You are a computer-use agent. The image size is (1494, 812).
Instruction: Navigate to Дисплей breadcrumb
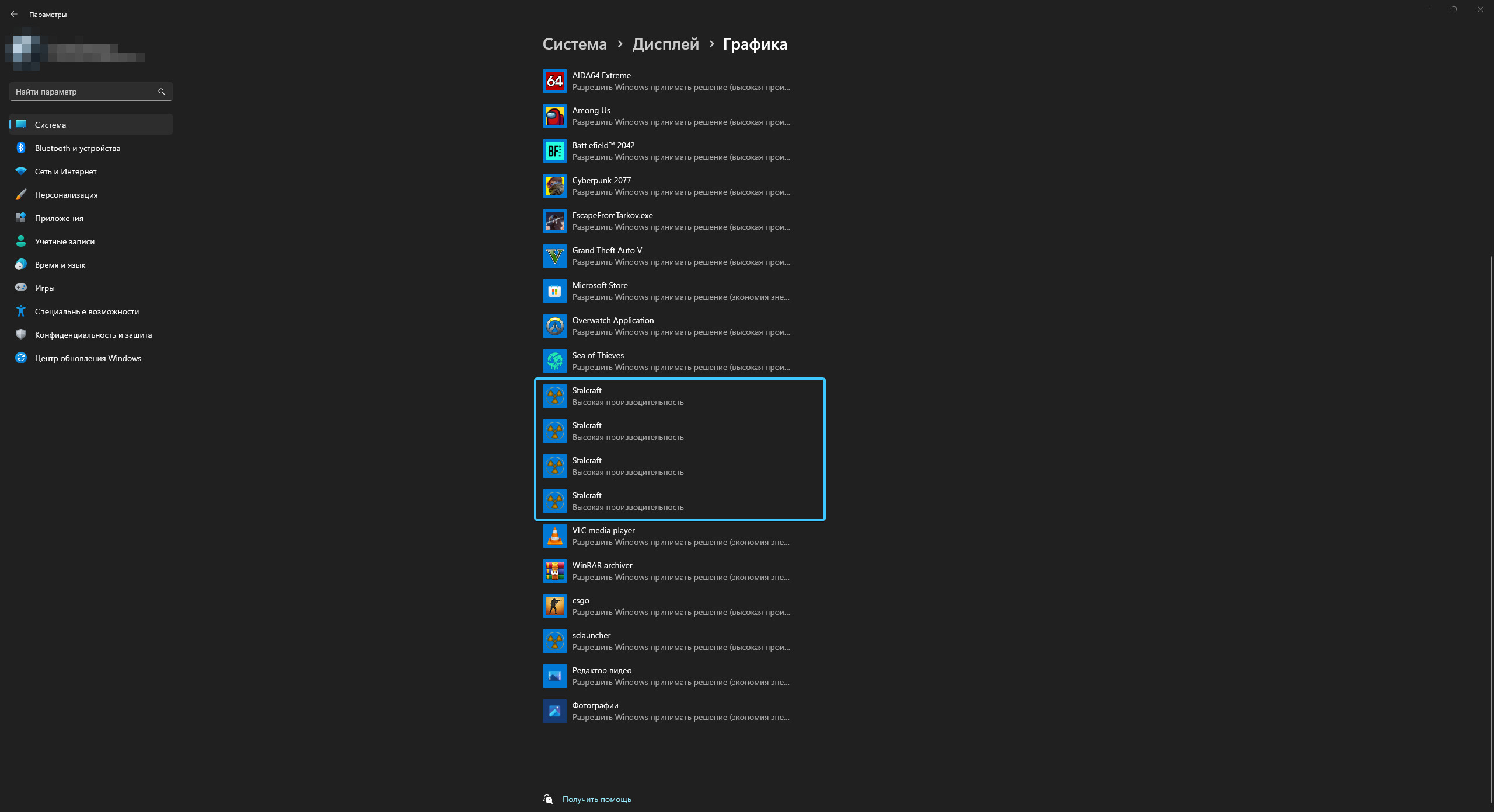click(x=665, y=44)
